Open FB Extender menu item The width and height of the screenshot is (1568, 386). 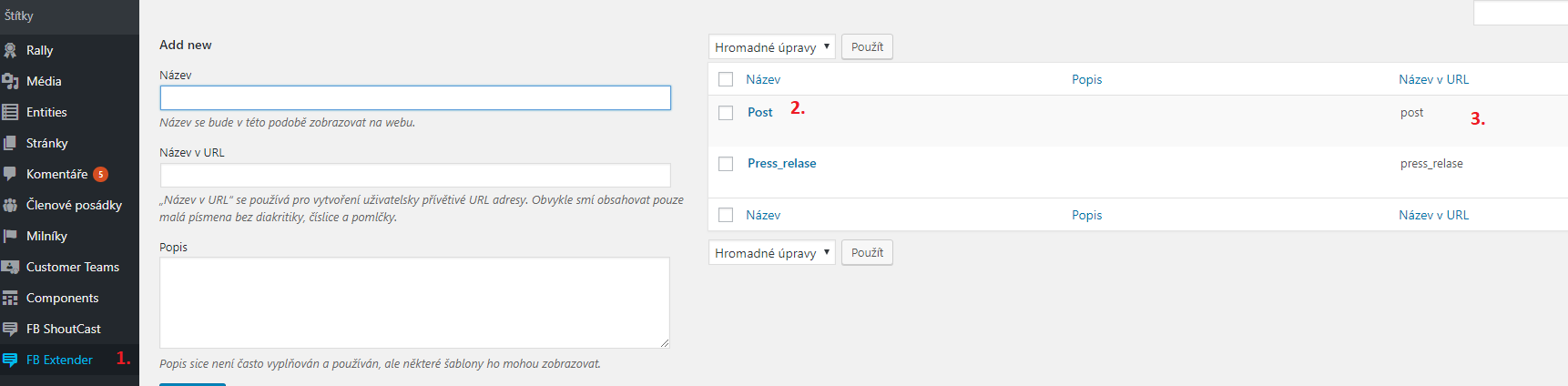pyautogui.click(x=59, y=361)
